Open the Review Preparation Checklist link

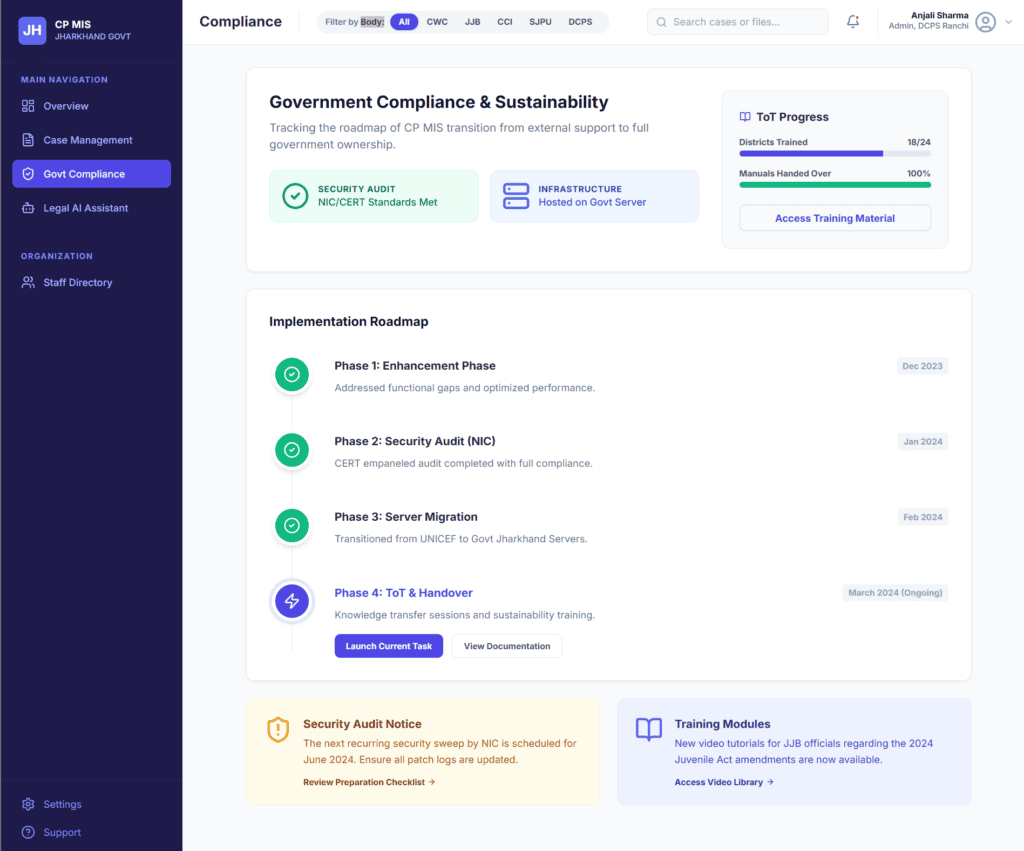point(369,782)
